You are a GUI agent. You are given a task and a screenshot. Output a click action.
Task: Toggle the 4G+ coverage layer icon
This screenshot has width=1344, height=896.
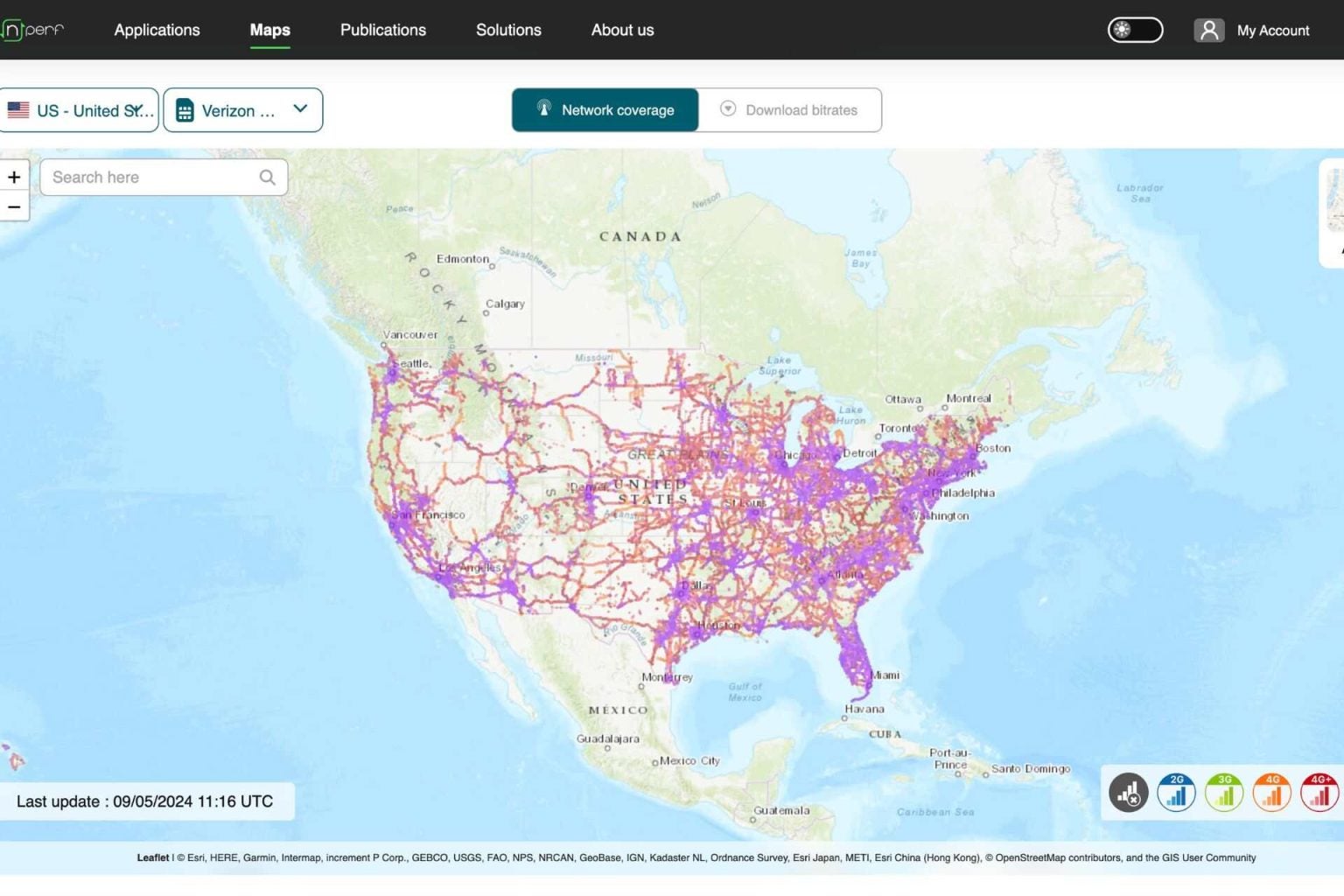[1319, 793]
